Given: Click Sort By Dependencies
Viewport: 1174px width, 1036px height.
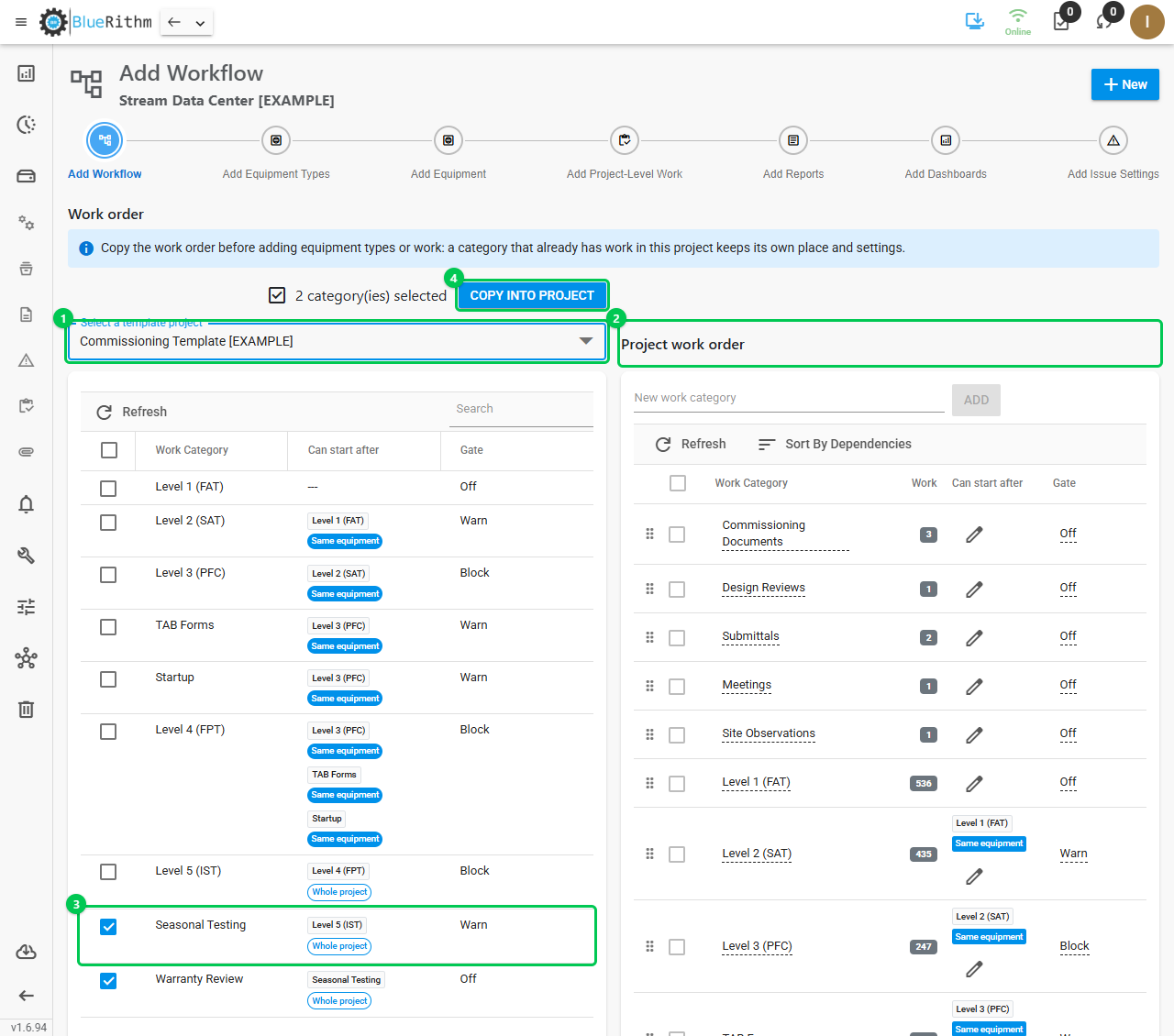Looking at the screenshot, I should [x=835, y=445].
